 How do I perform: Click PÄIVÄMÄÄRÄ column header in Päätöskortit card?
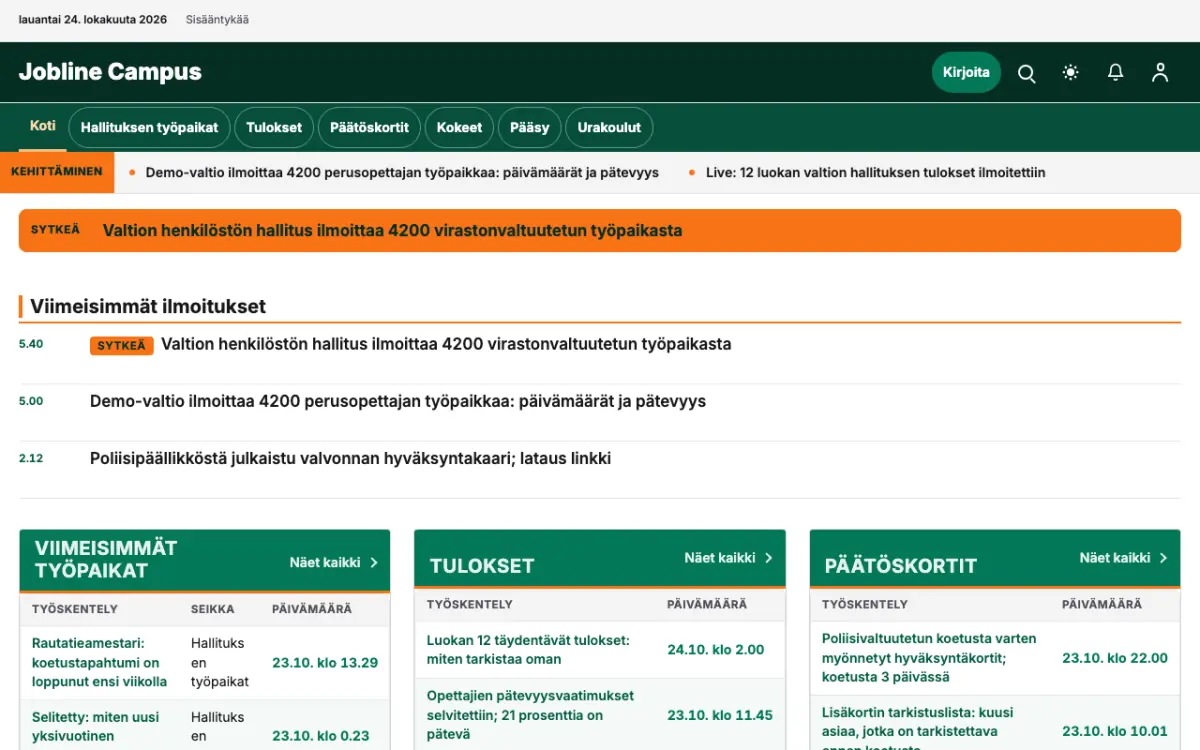coord(1102,604)
